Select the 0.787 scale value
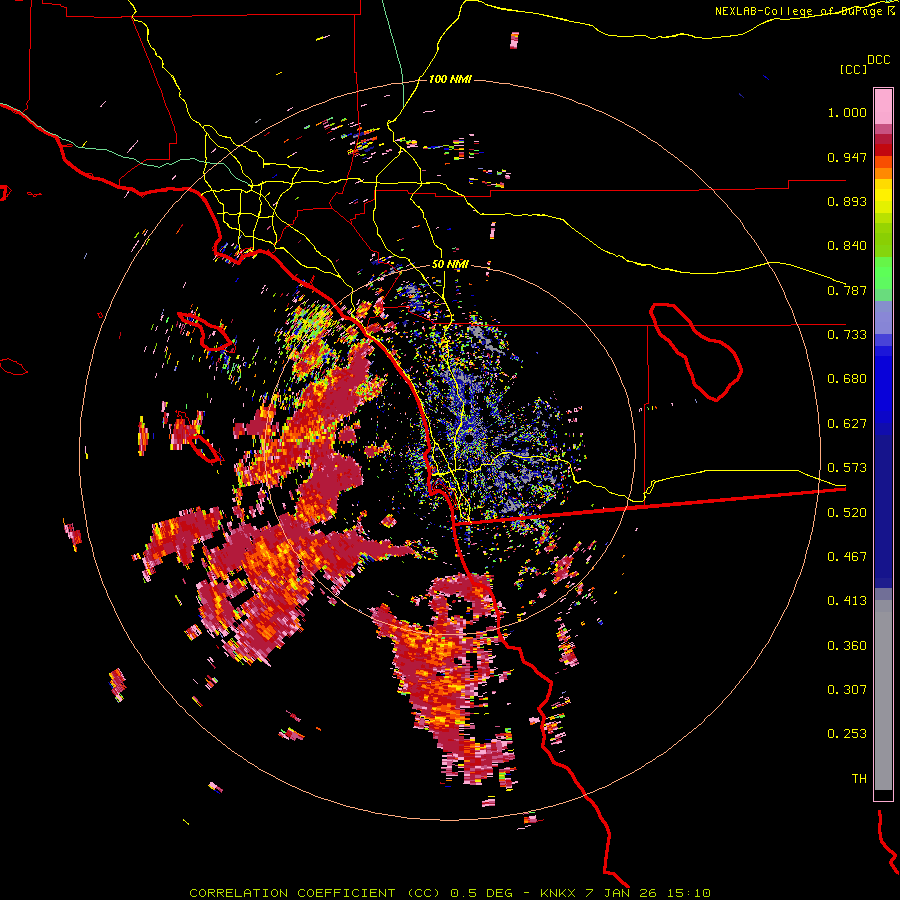This screenshot has width=900, height=900. point(847,290)
